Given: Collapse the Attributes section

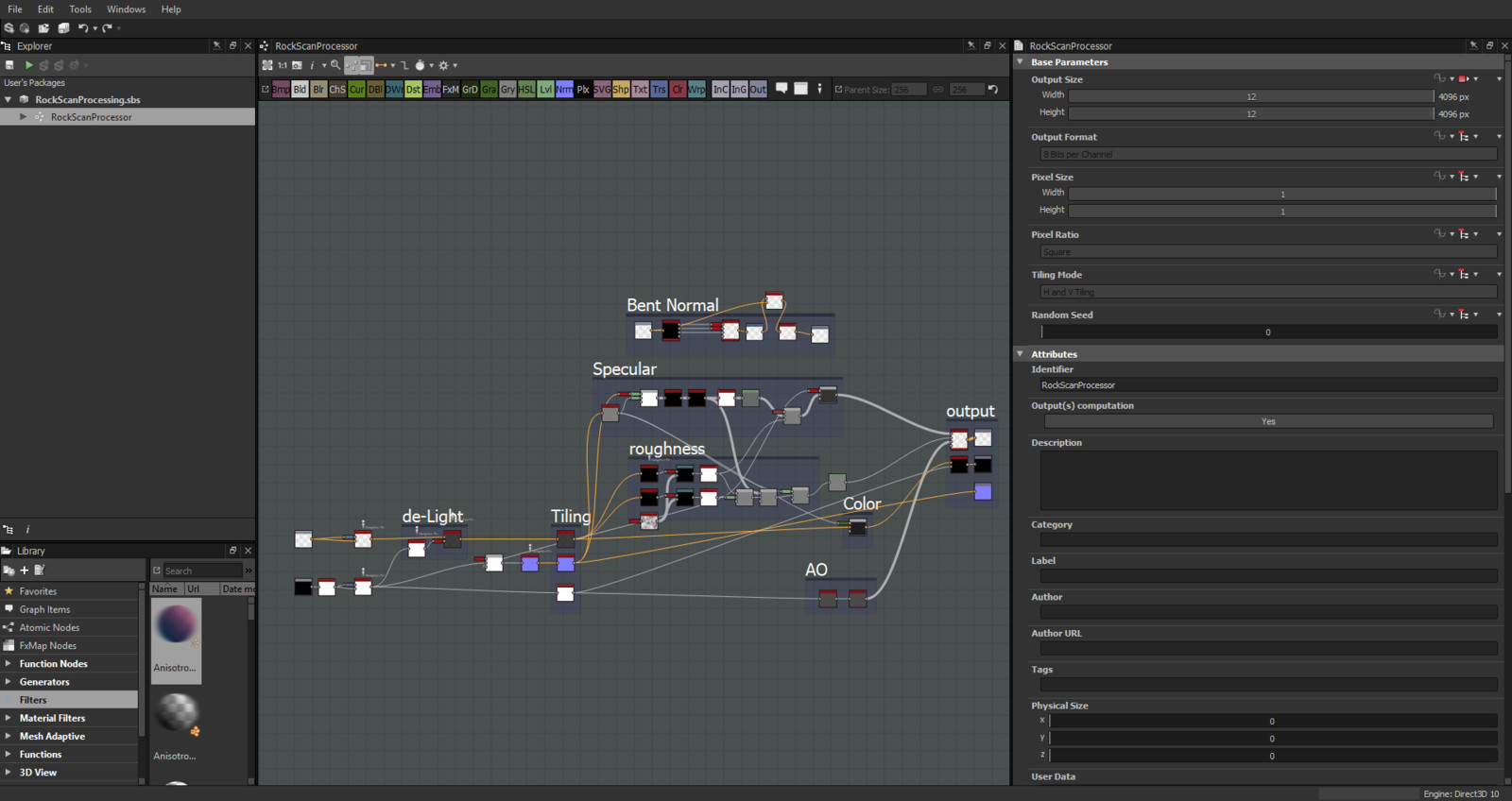Looking at the screenshot, I should coord(1021,353).
